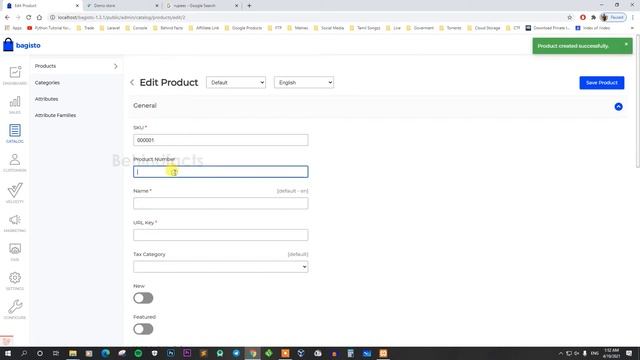This screenshot has height=360, width=640.
Task: Open the Cloud Storage bookmark folder
Action: pyautogui.click(x=484, y=28)
